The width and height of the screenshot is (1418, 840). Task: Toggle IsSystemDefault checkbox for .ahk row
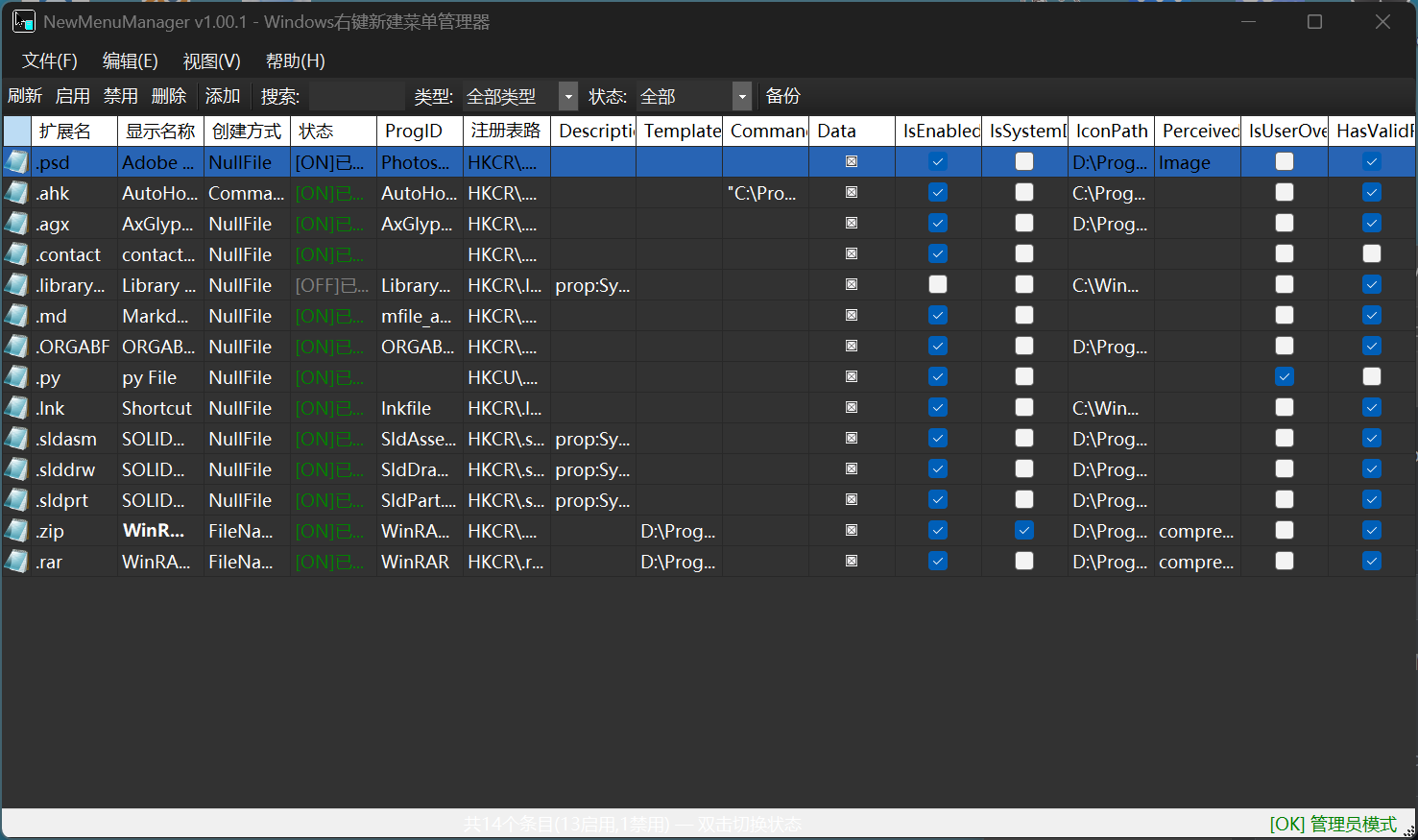[1024, 193]
